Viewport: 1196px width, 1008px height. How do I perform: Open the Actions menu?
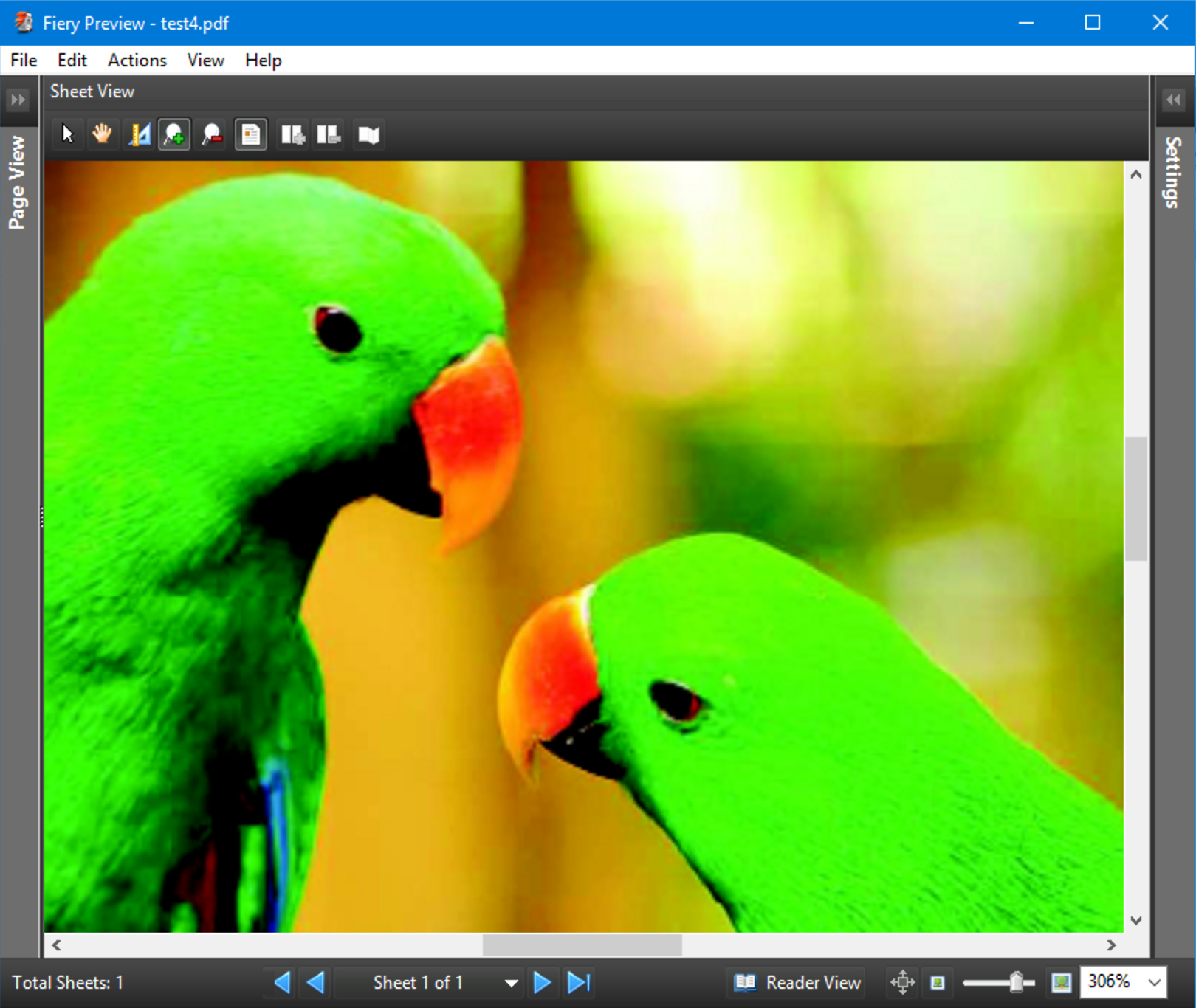[x=137, y=60]
